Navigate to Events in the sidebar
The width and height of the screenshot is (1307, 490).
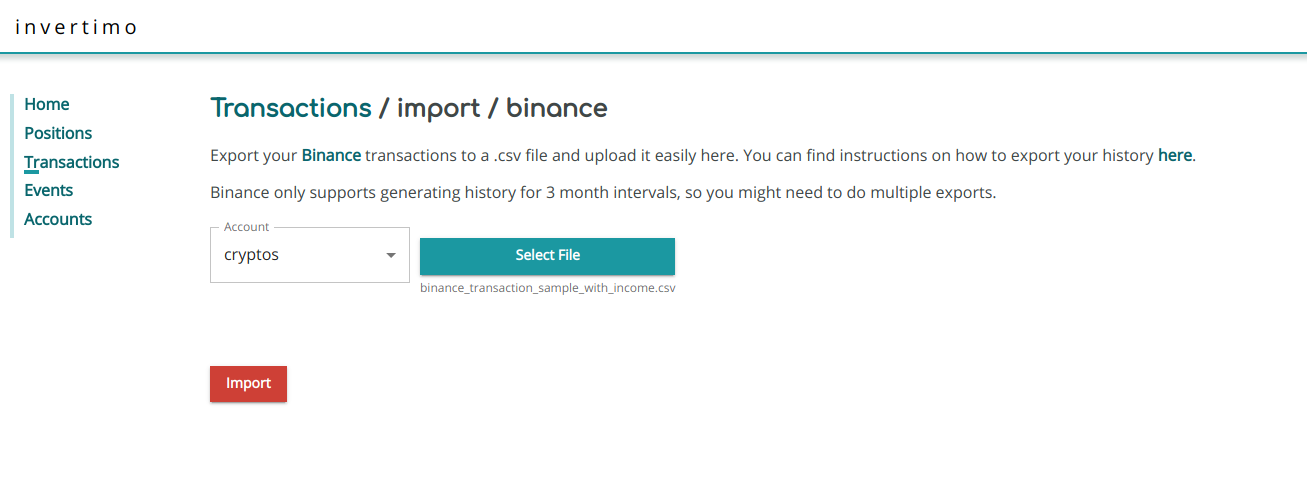click(x=49, y=190)
